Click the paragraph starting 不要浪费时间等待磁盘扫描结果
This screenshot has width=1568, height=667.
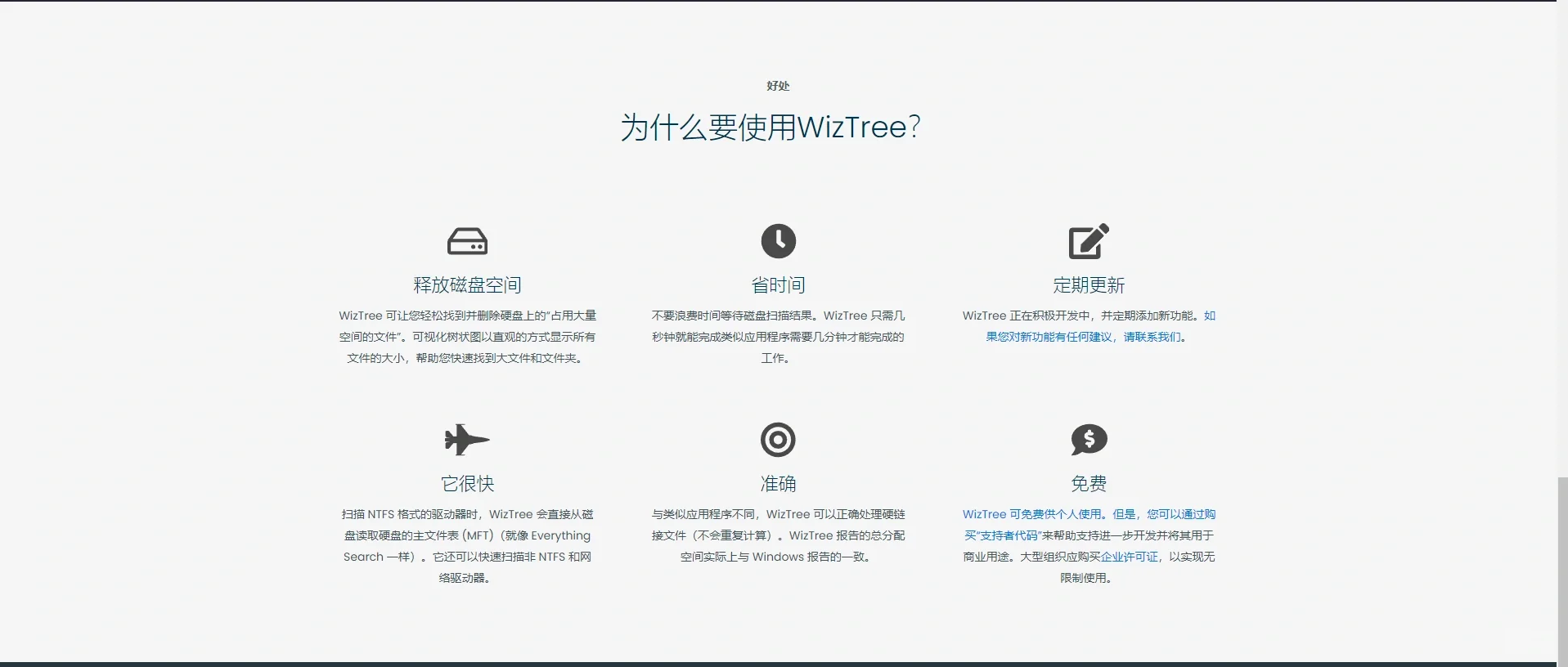click(778, 337)
